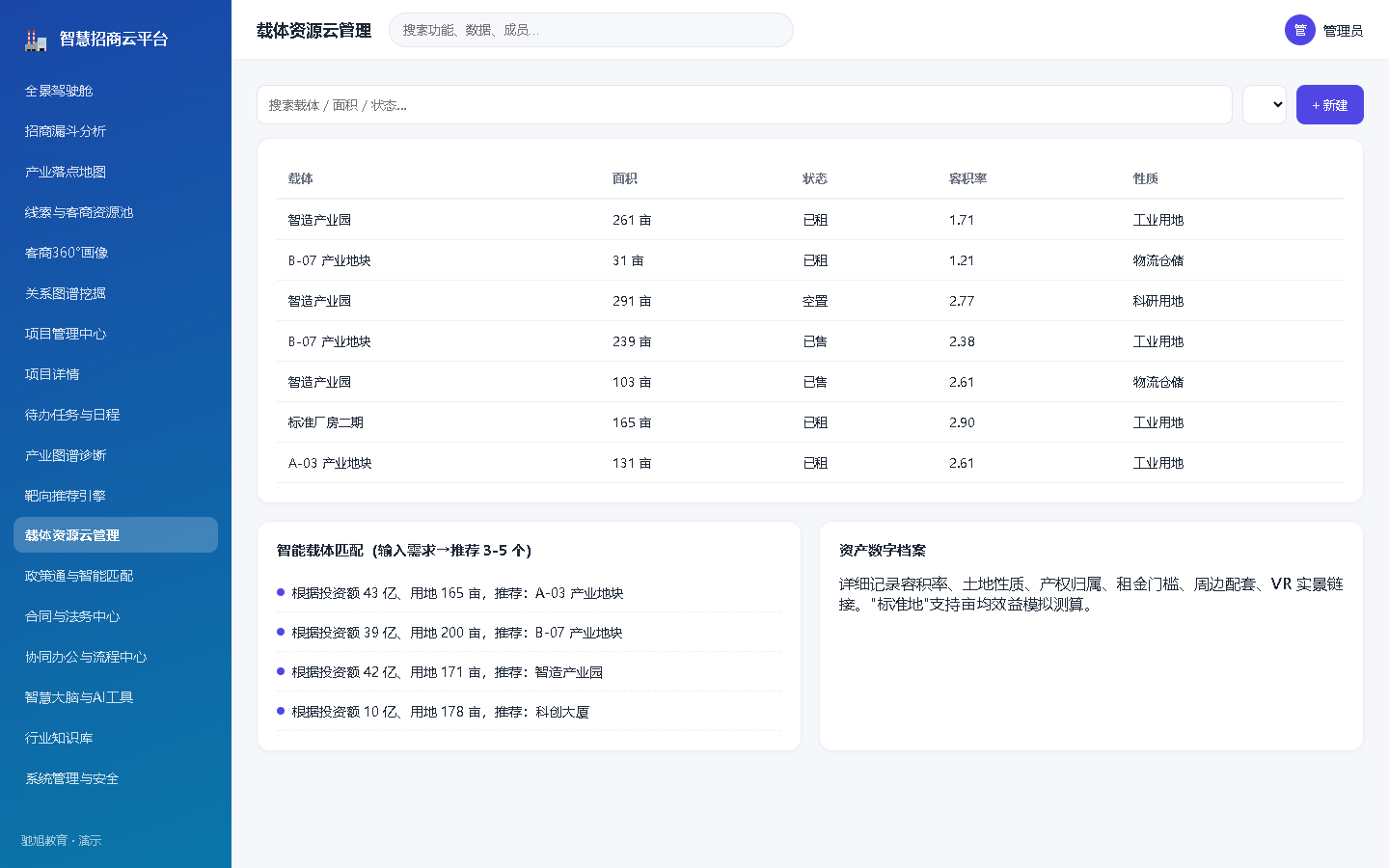1389x868 pixels.
Task: Click the + 新建 button
Action: pos(1329,105)
